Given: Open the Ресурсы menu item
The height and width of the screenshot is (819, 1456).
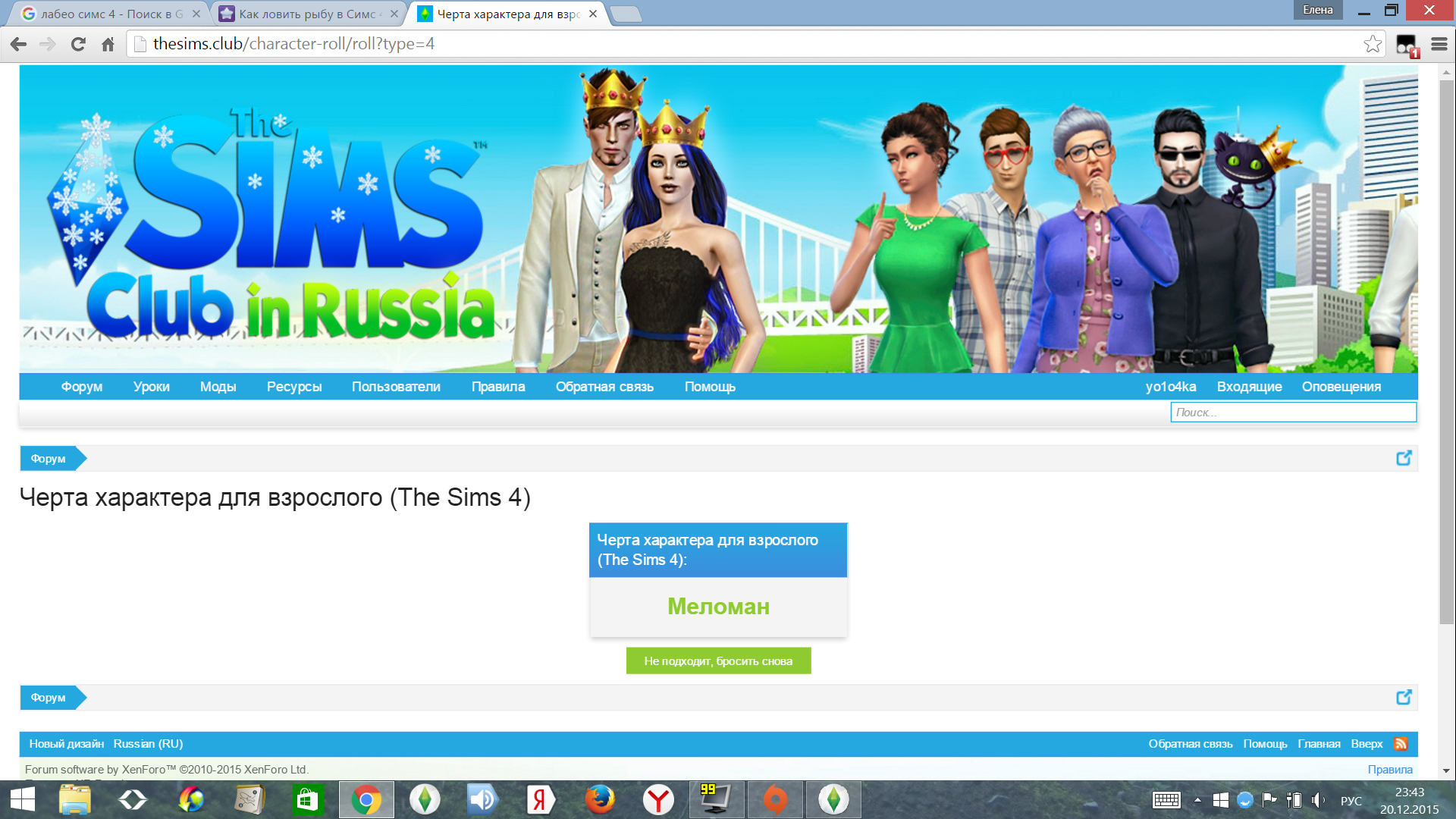Looking at the screenshot, I should [294, 387].
